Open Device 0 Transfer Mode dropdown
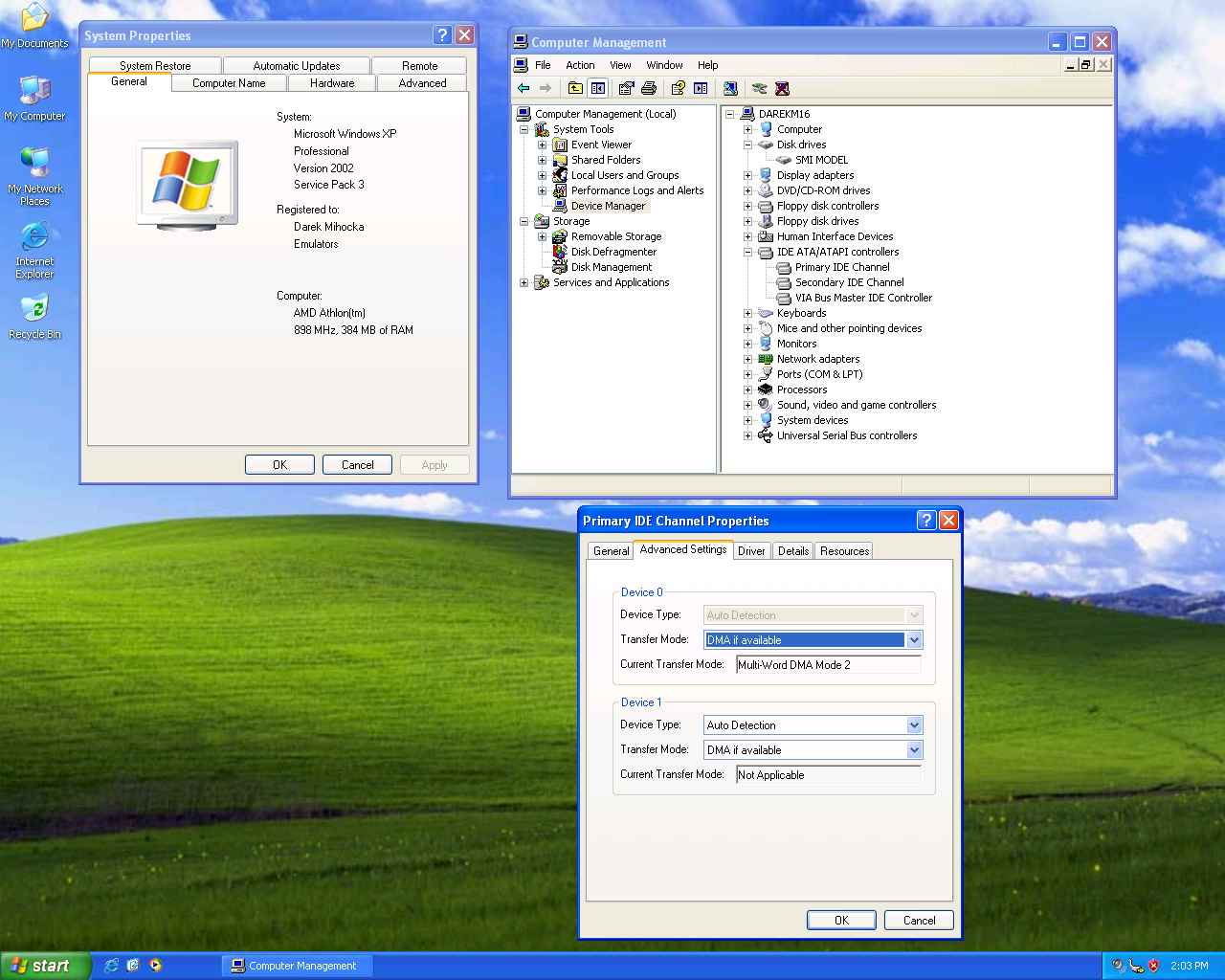 [x=914, y=640]
